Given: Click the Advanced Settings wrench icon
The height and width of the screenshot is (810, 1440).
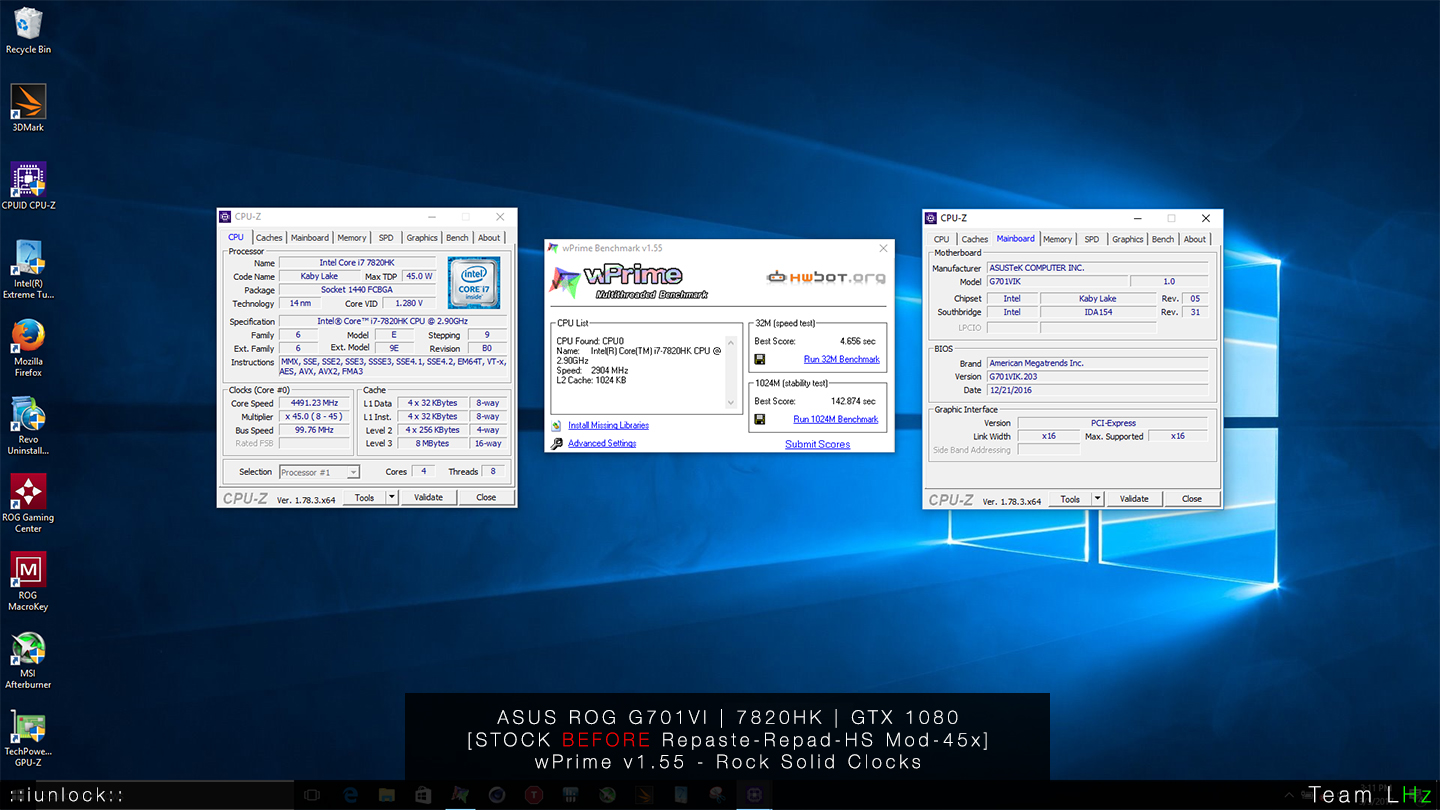Looking at the screenshot, I should coord(556,443).
